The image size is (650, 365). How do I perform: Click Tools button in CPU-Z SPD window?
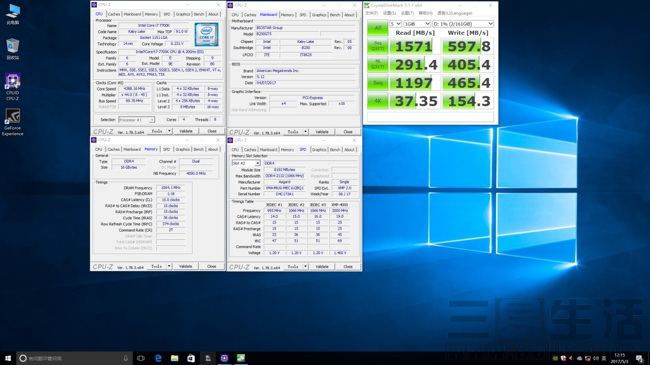[x=293, y=266]
